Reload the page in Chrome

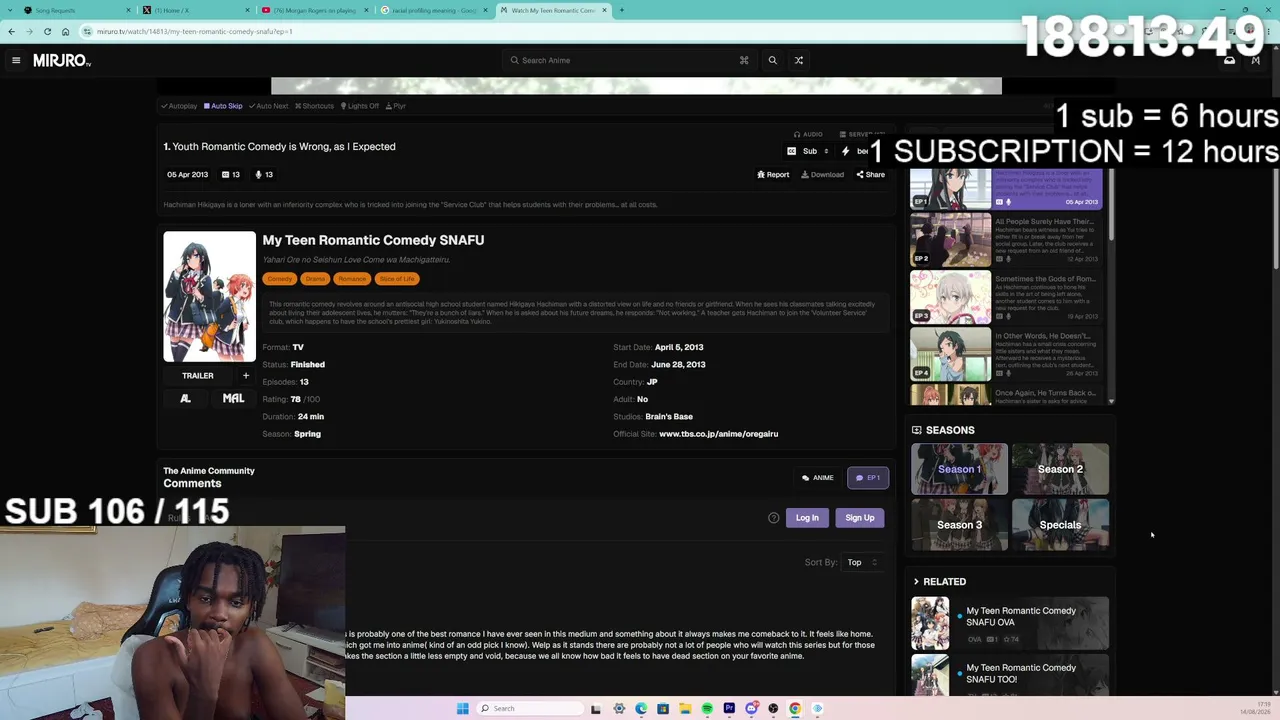pos(47,31)
